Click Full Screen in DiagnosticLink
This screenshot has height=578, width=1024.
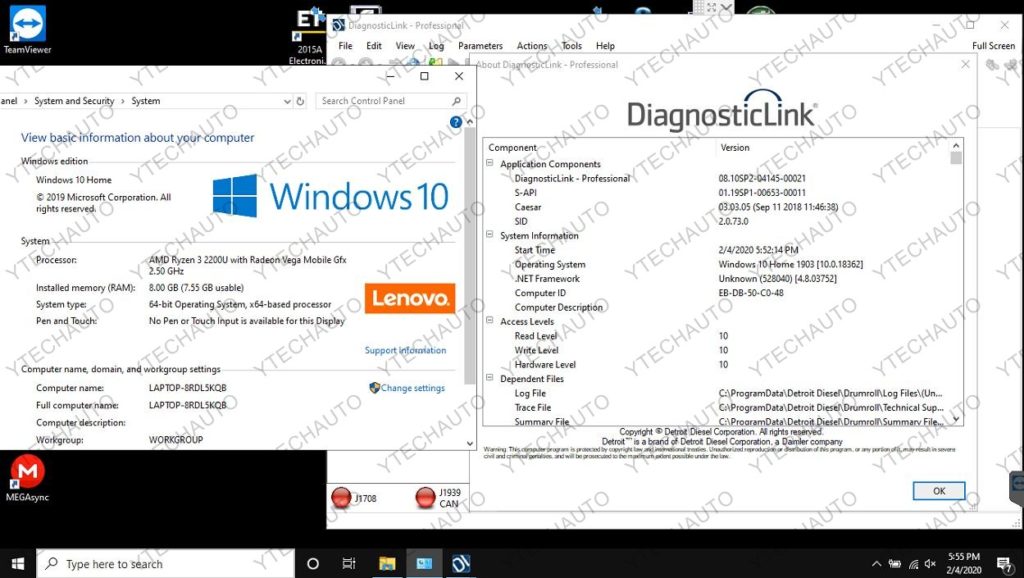(x=993, y=46)
